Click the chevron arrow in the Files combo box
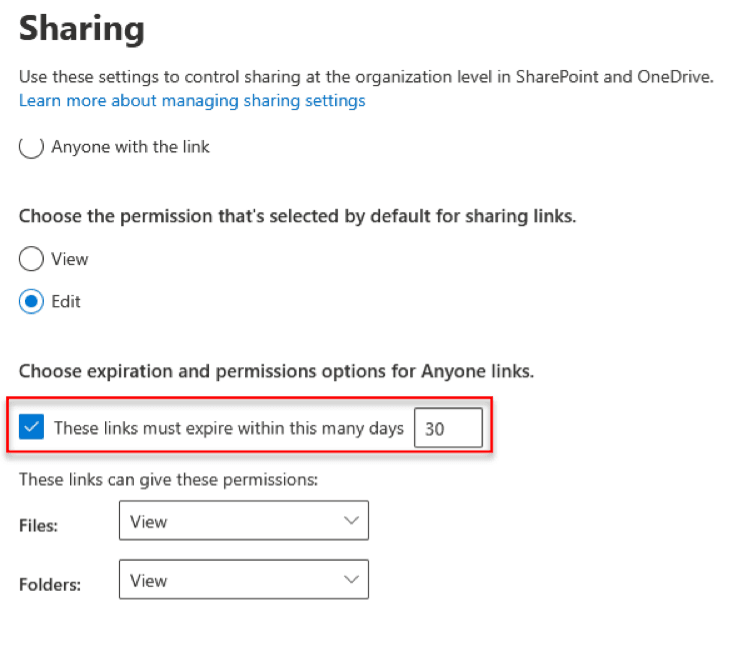740x663 pixels. click(x=350, y=521)
